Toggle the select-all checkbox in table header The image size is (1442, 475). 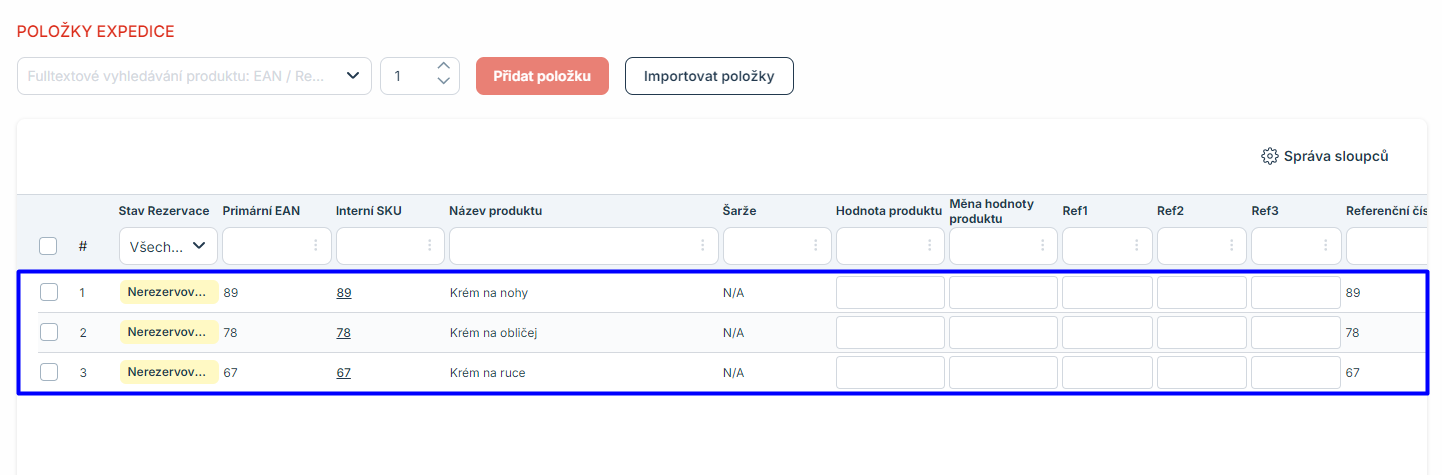(48, 246)
